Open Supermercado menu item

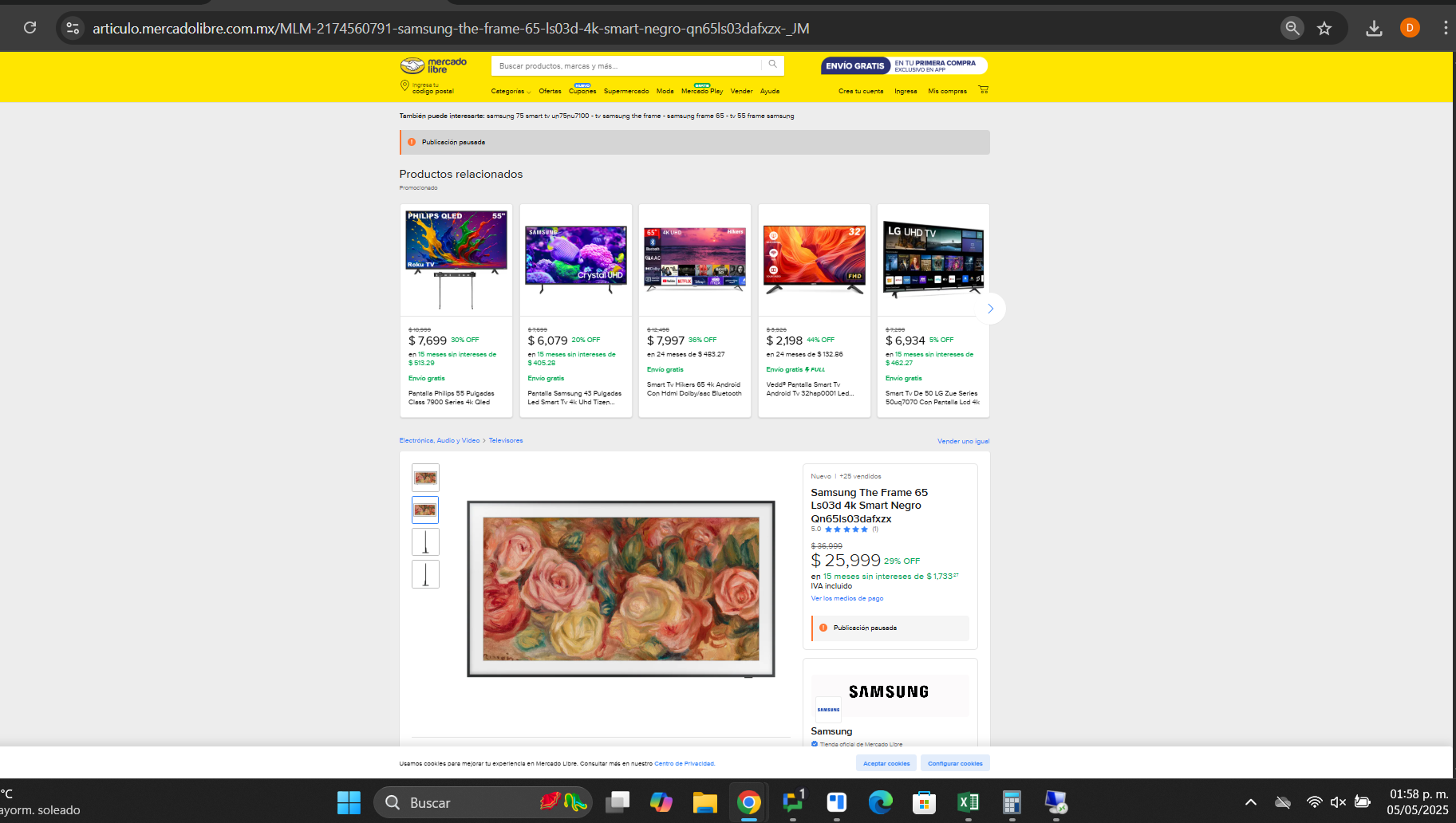626,91
